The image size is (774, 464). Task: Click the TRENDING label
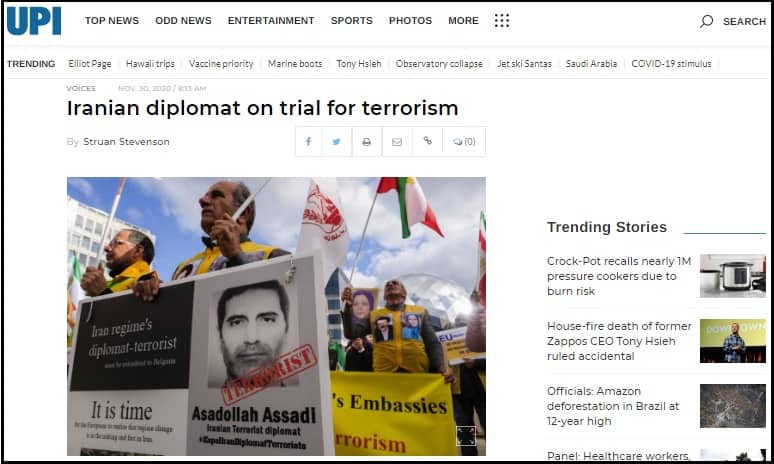31,64
